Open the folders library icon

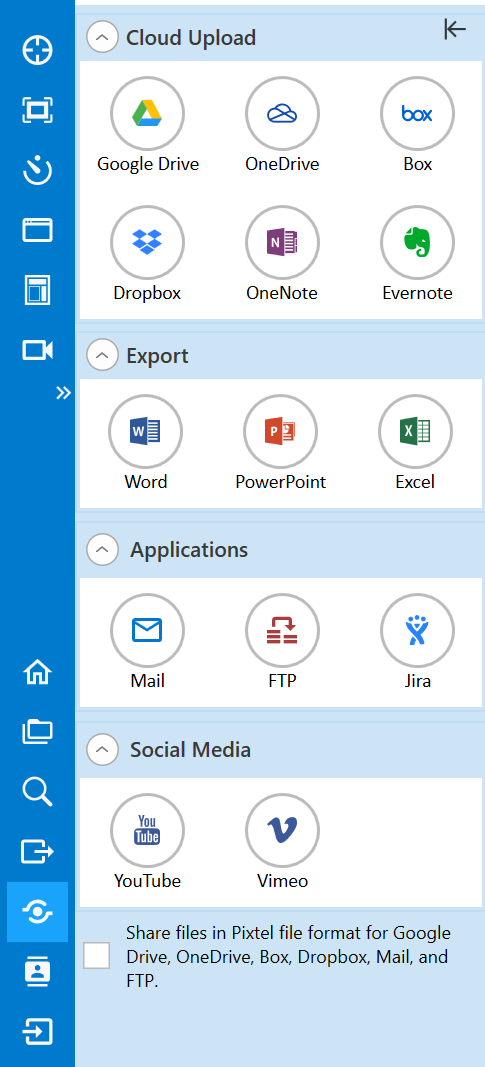(x=37, y=732)
